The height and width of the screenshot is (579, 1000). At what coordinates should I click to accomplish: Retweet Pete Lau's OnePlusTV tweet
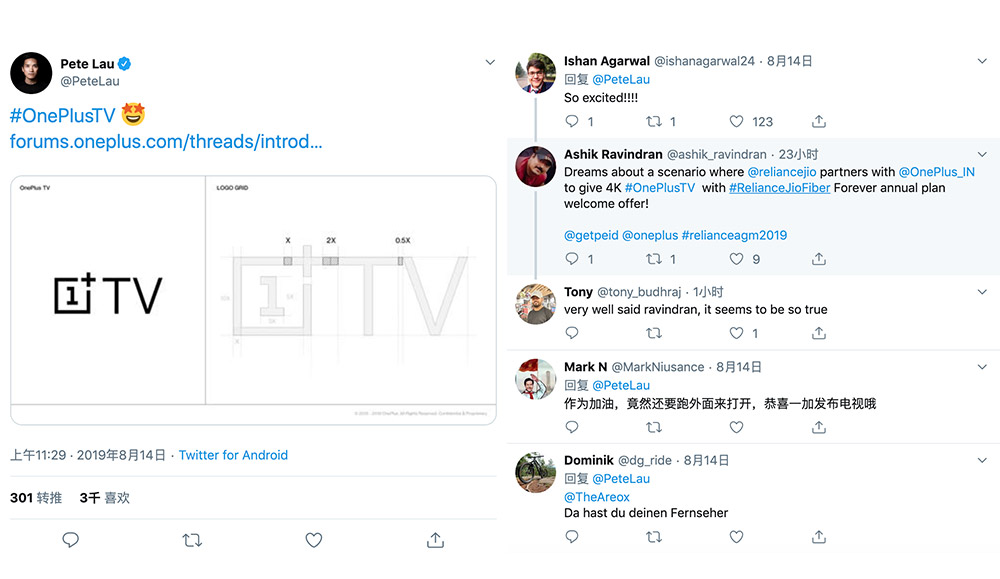pos(192,540)
